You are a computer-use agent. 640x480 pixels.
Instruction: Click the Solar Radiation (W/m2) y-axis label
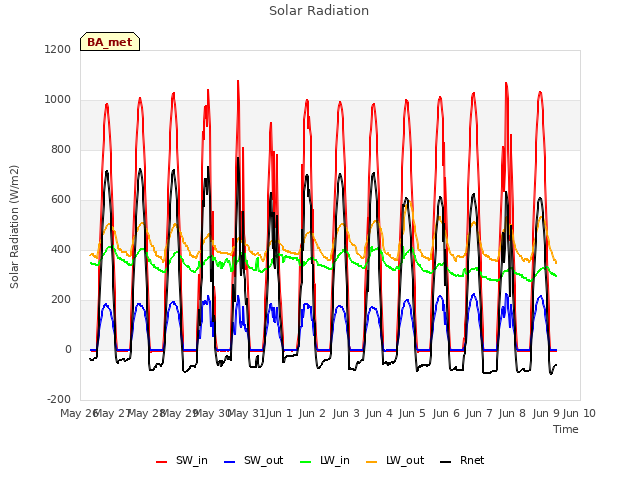(14, 227)
